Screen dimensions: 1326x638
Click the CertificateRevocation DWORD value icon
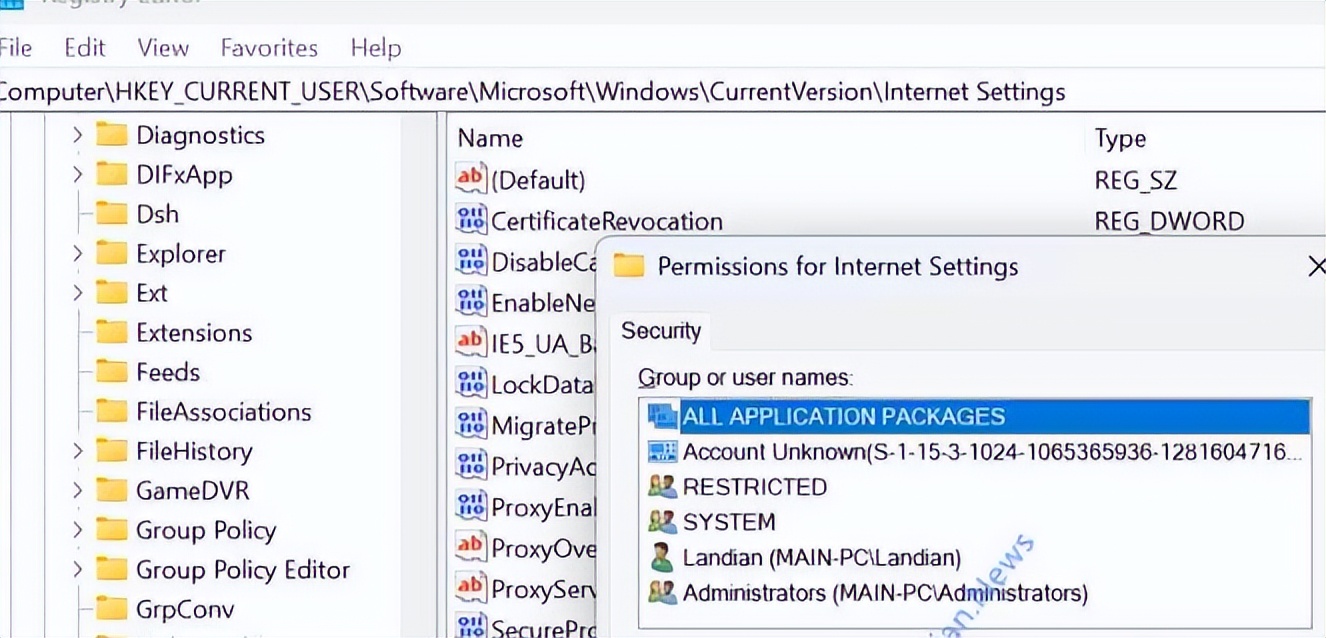click(x=470, y=220)
